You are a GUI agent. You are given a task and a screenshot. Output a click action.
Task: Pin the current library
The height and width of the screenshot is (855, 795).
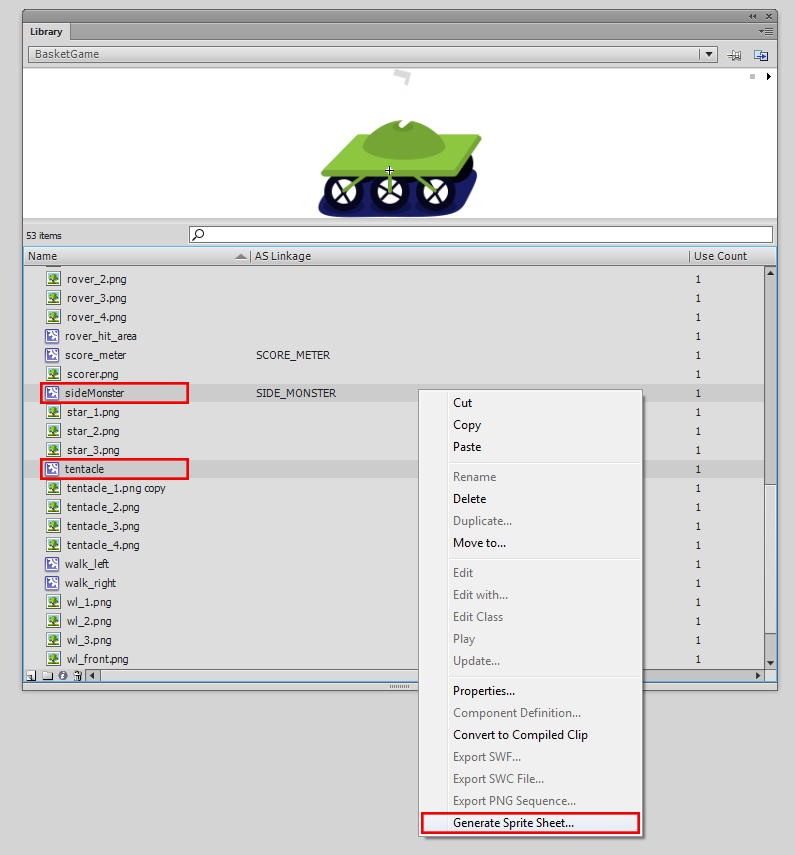pyautogui.click(x=735, y=55)
